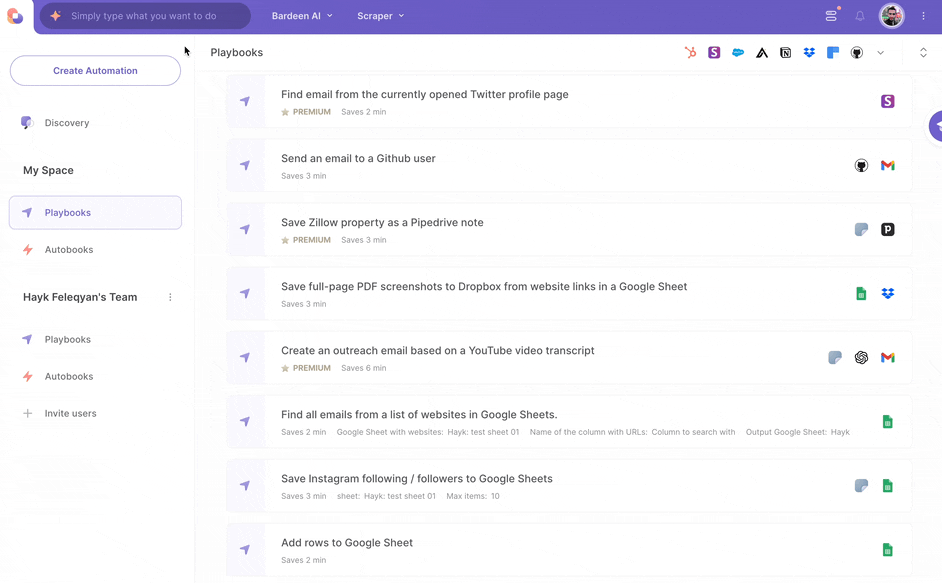The height and width of the screenshot is (583, 942).
Task: Click GitHub icon on Send email playbook row
Action: [861, 165]
